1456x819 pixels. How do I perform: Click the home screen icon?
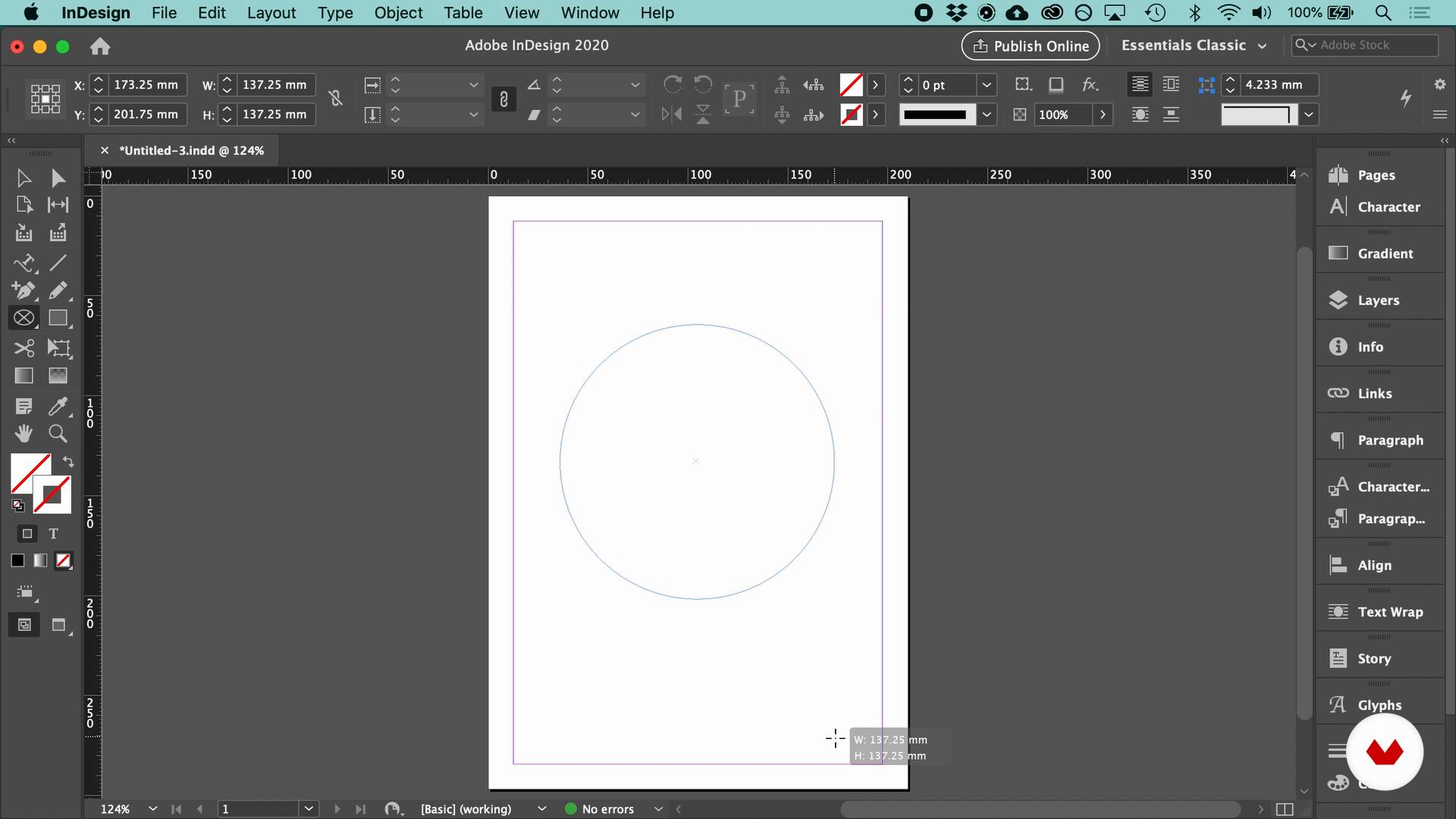(x=100, y=46)
